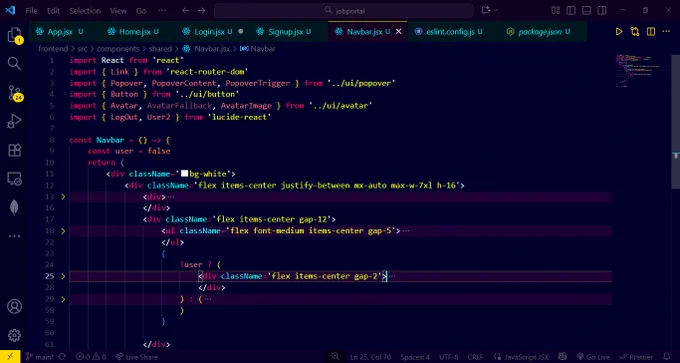Click the 'jobportal' command center search box

[x=343, y=10]
